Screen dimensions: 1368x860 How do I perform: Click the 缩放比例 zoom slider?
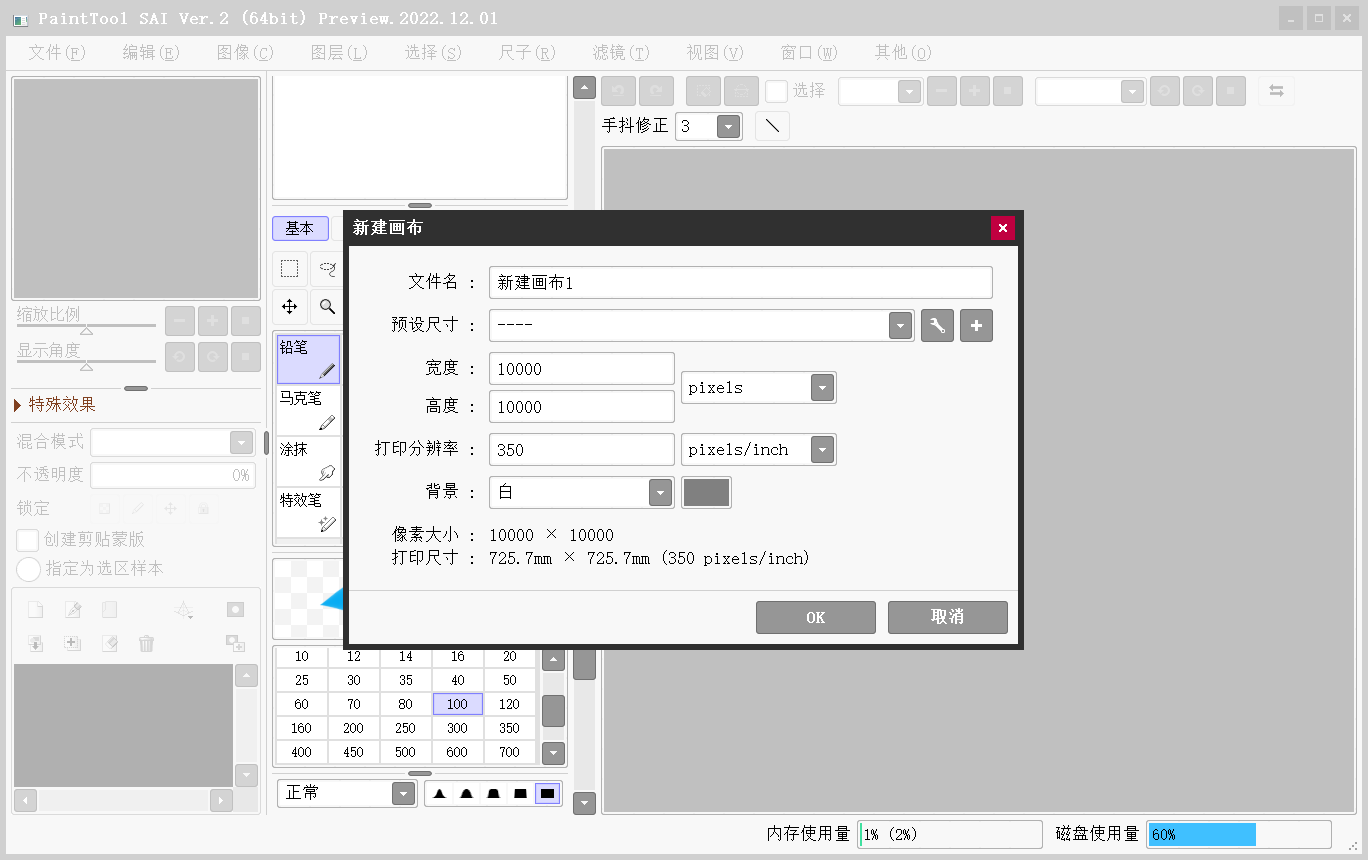click(x=86, y=327)
